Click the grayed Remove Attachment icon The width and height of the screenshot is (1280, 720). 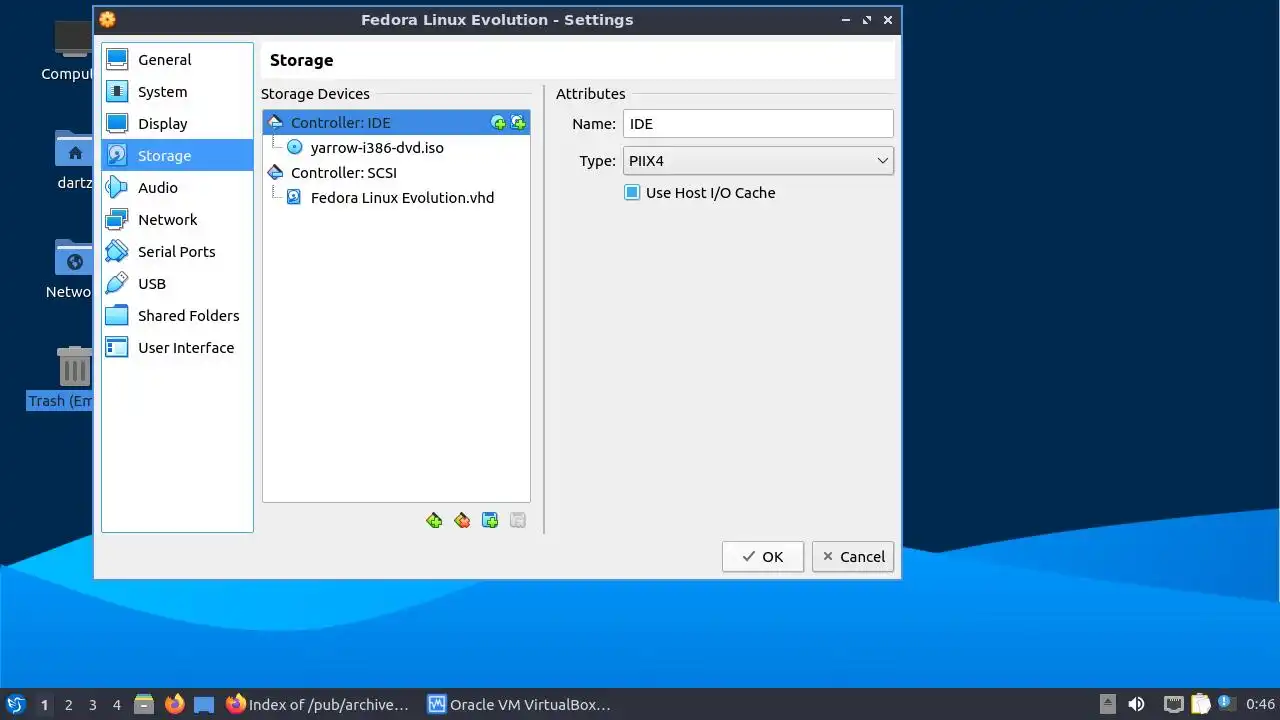click(518, 521)
